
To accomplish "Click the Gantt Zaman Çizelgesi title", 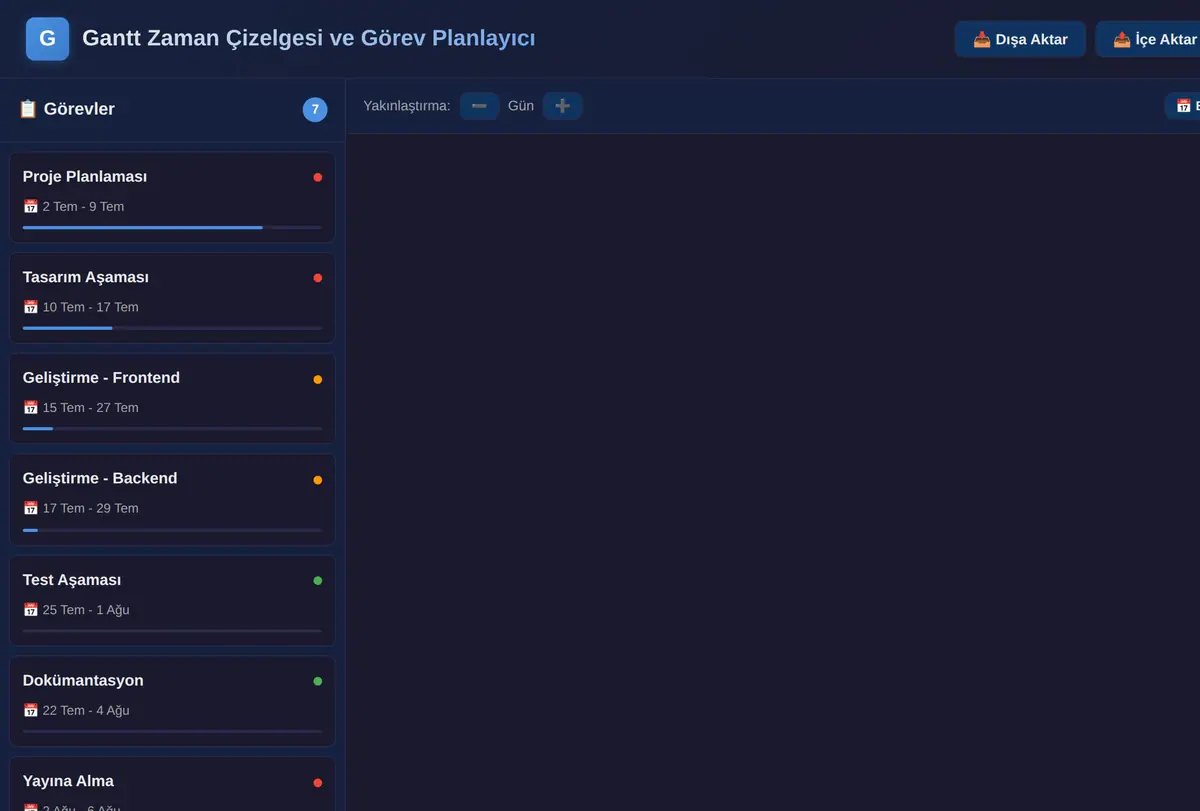I will pyautogui.click(x=308, y=39).
